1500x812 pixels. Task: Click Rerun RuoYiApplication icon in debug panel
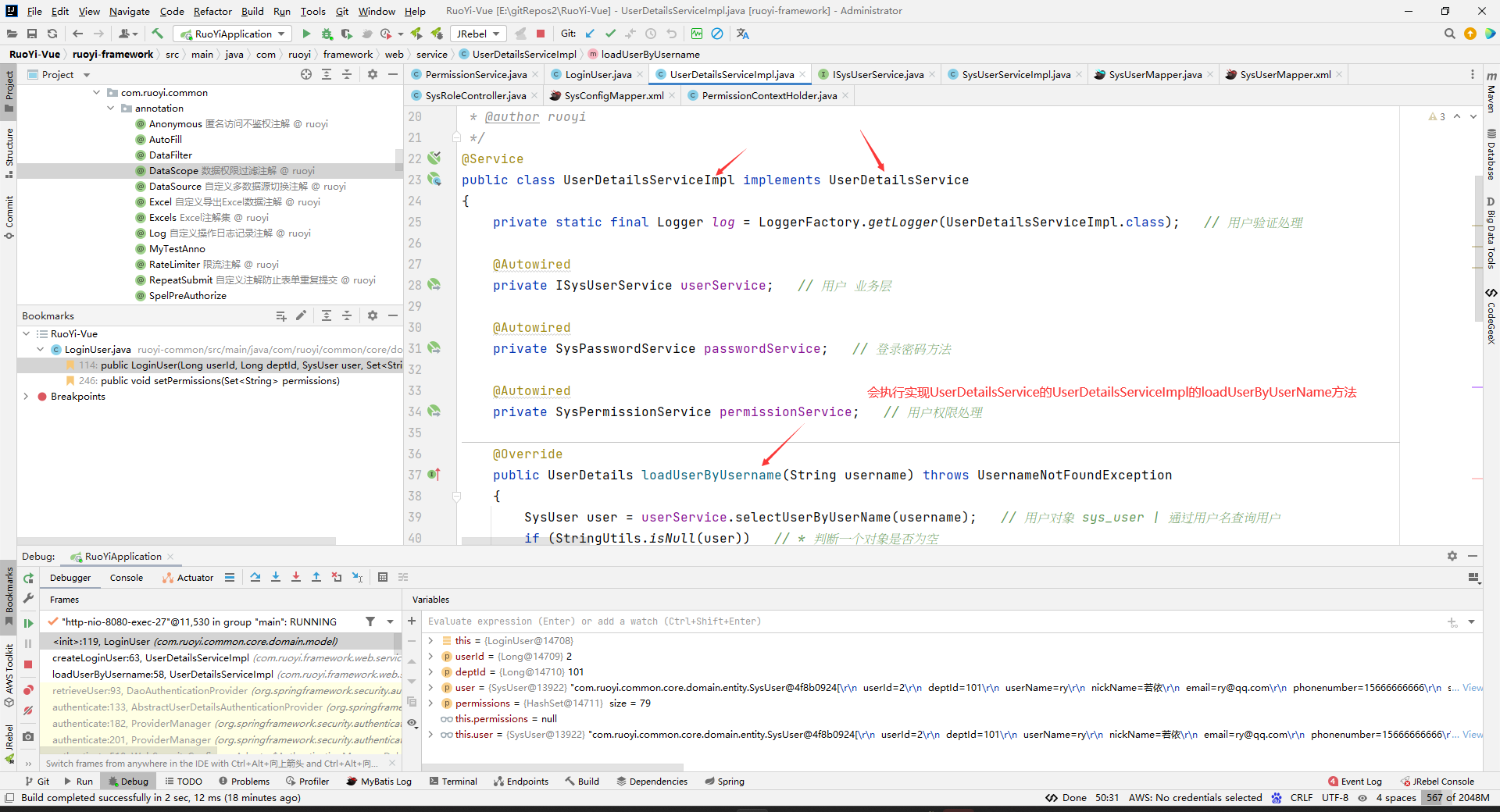28,578
